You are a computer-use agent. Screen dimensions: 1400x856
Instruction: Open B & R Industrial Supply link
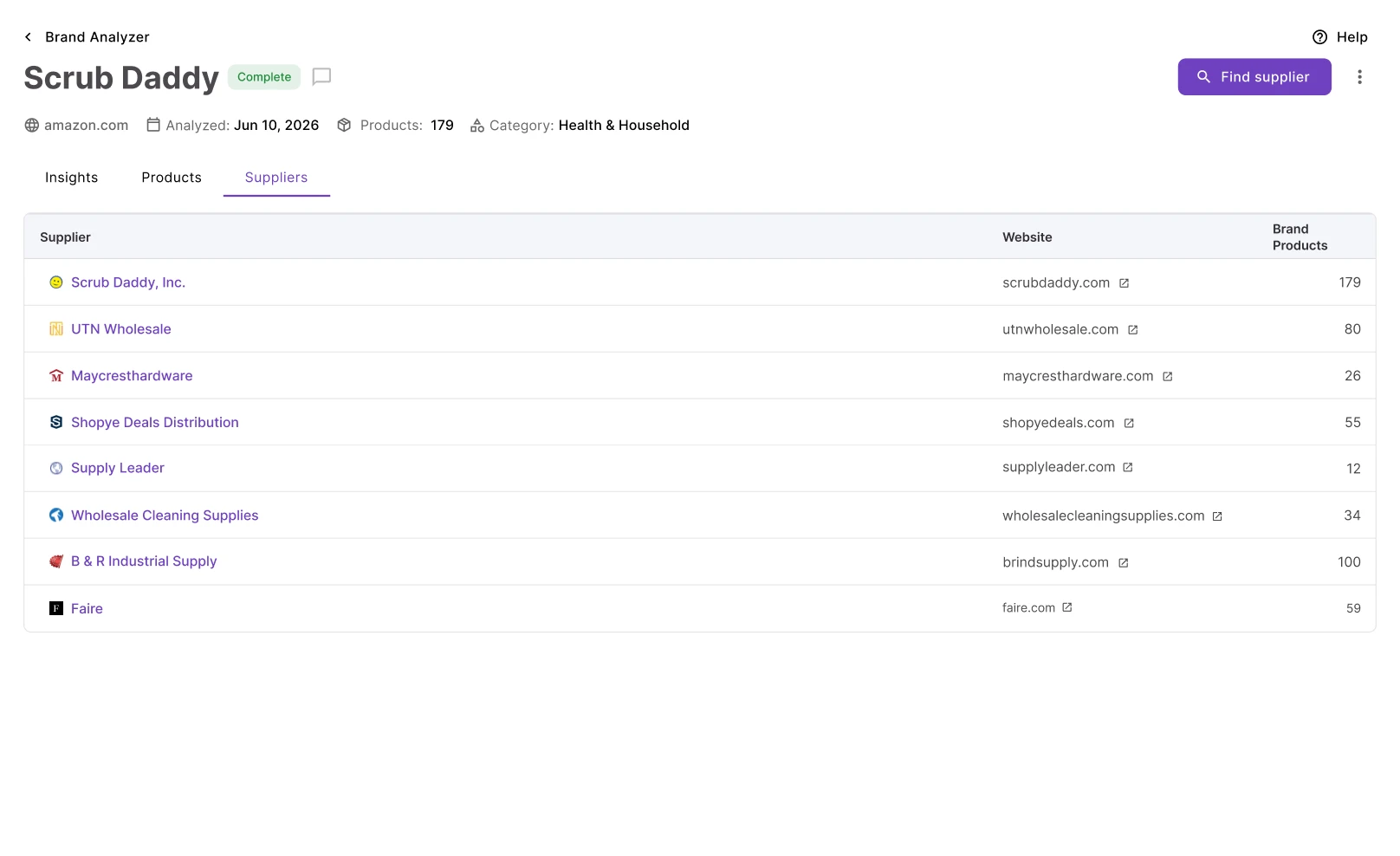144,561
